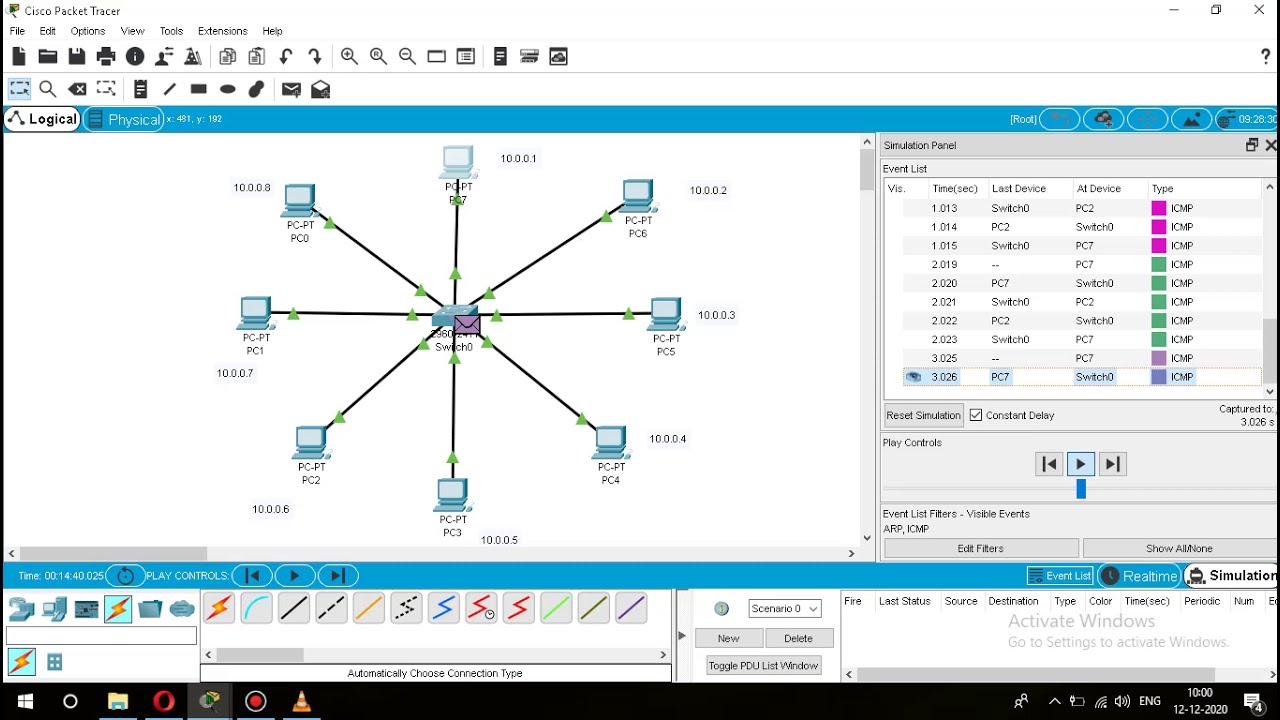The width and height of the screenshot is (1280, 720).
Task: Select the Inspect magnifier tool
Action: click(x=47, y=90)
